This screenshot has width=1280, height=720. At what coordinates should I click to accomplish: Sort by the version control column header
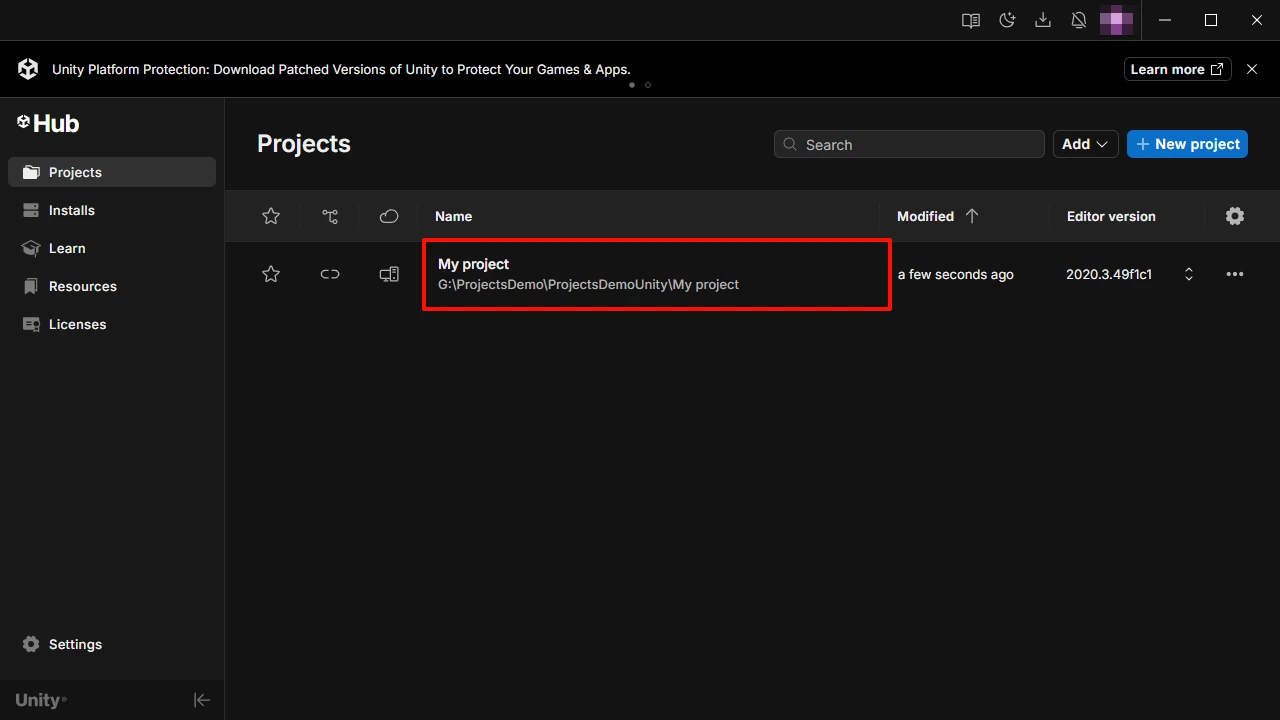click(x=330, y=216)
